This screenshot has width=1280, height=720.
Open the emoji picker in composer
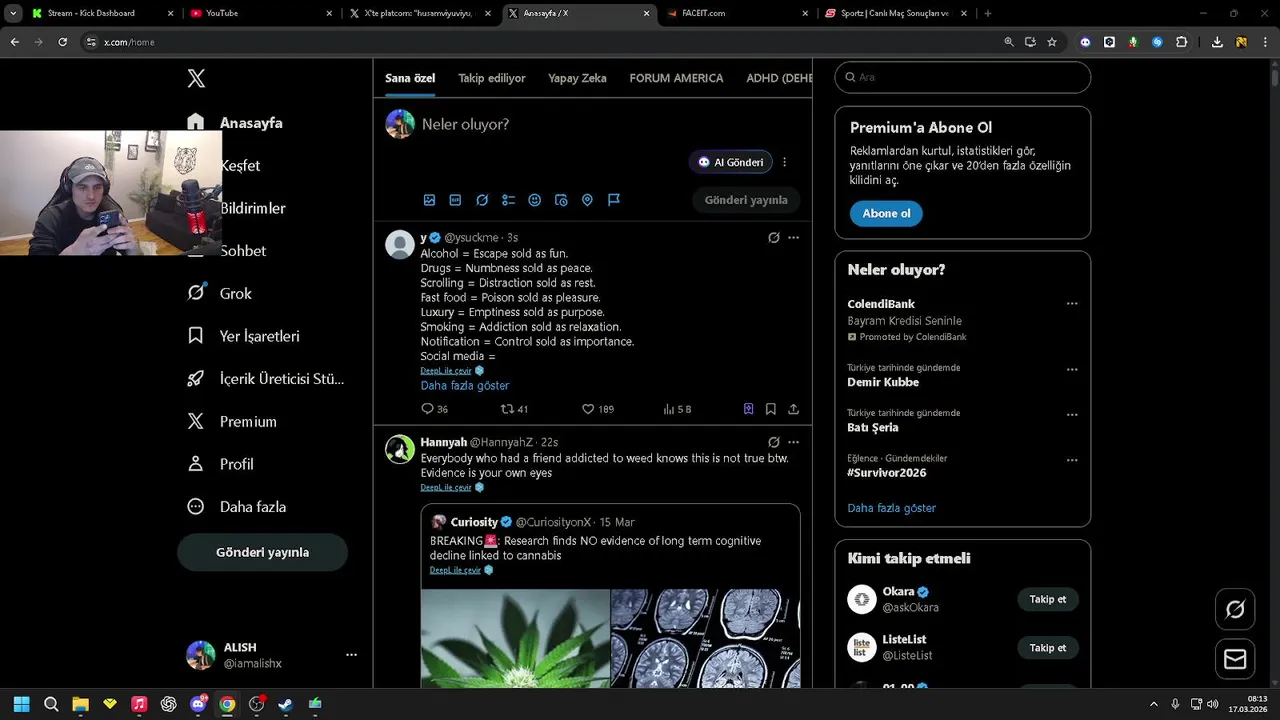(x=535, y=200)
